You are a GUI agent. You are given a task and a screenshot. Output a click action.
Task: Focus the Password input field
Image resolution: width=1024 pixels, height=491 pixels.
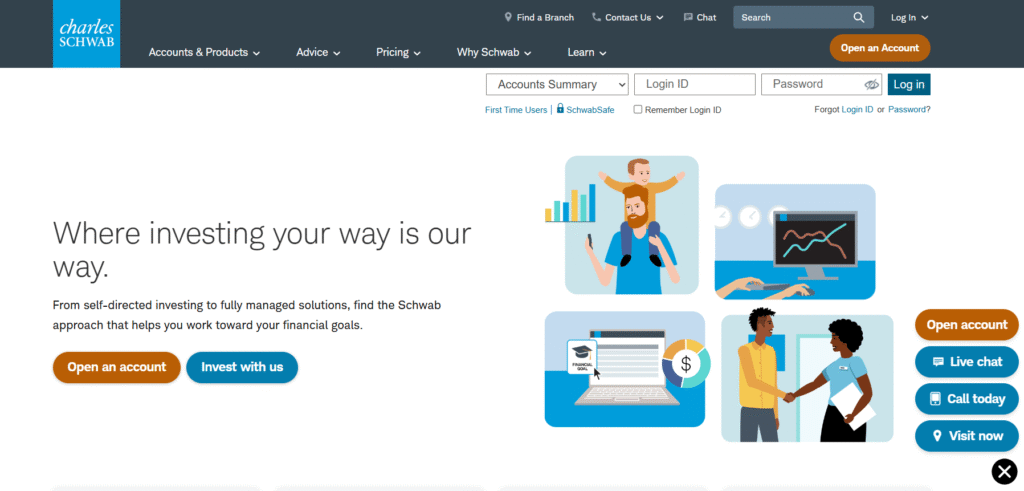(x=822, y=84)
